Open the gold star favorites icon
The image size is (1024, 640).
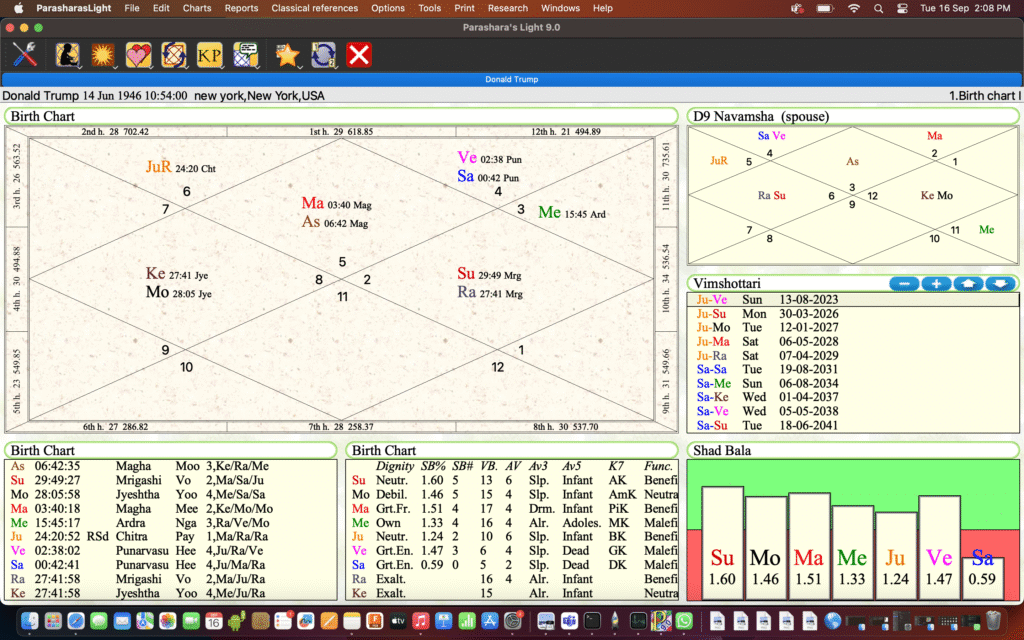pos(287,55)
